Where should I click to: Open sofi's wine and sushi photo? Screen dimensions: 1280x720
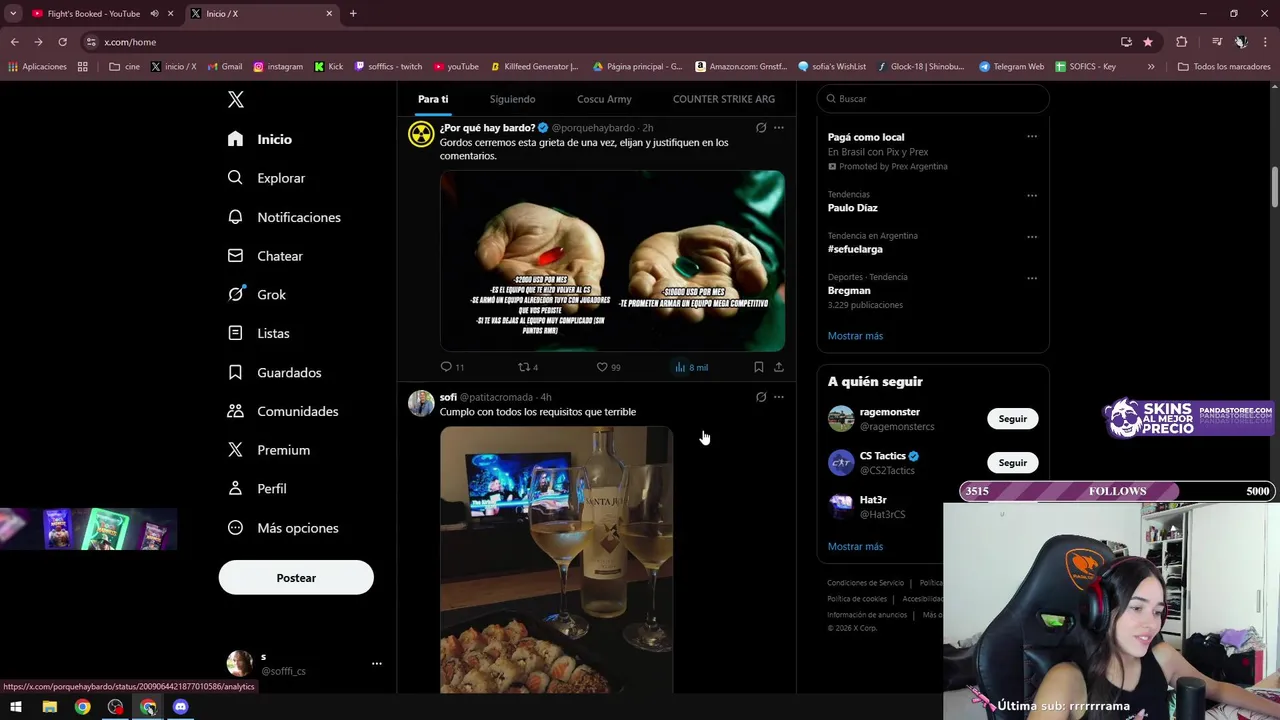(556, 560)
